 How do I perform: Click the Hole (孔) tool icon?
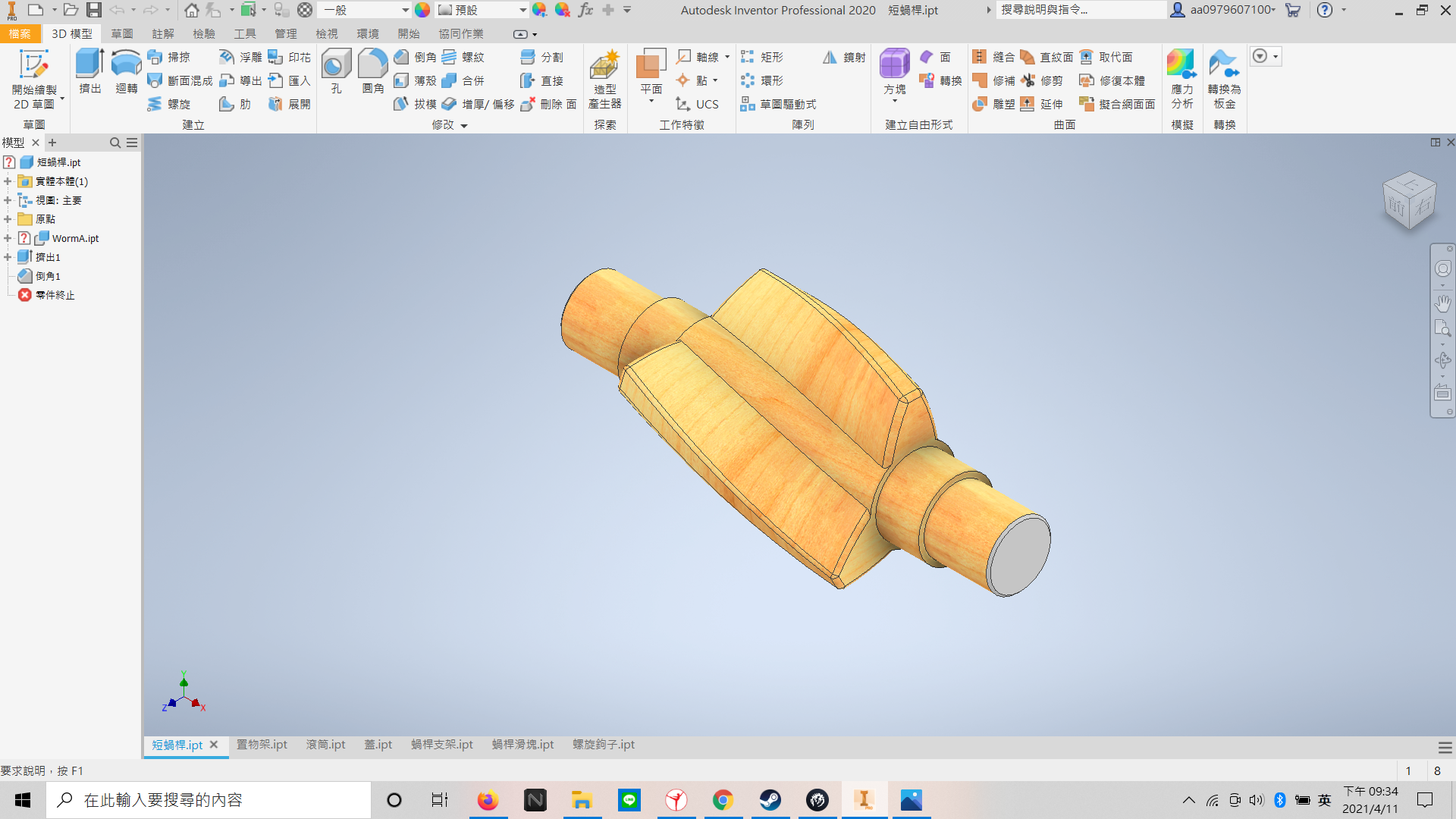(x=336, y=64)
